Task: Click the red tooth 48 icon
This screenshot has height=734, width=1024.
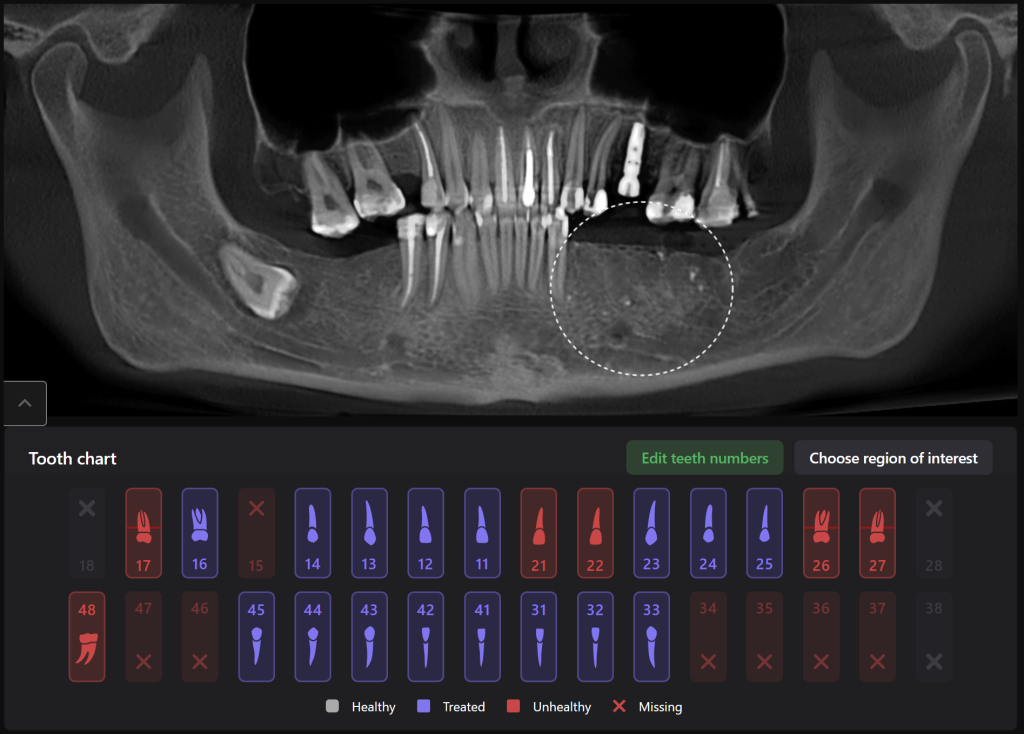Action: coord(86,637)
